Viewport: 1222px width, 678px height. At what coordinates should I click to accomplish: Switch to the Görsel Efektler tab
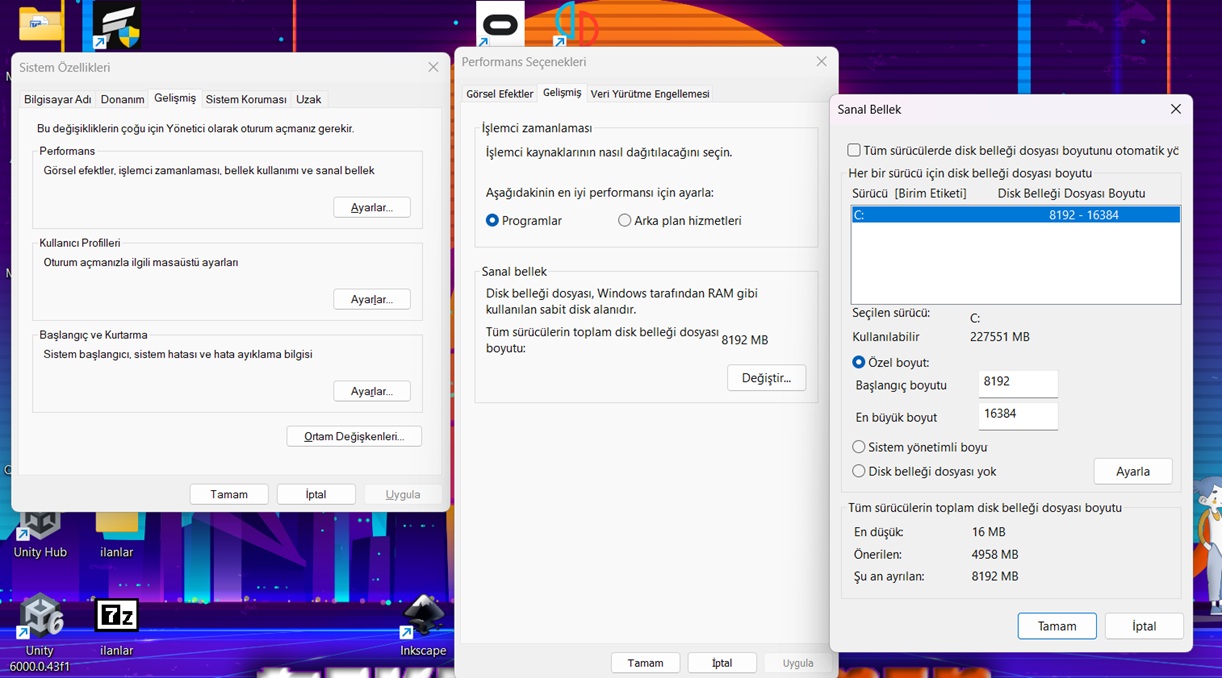(500, 94)
